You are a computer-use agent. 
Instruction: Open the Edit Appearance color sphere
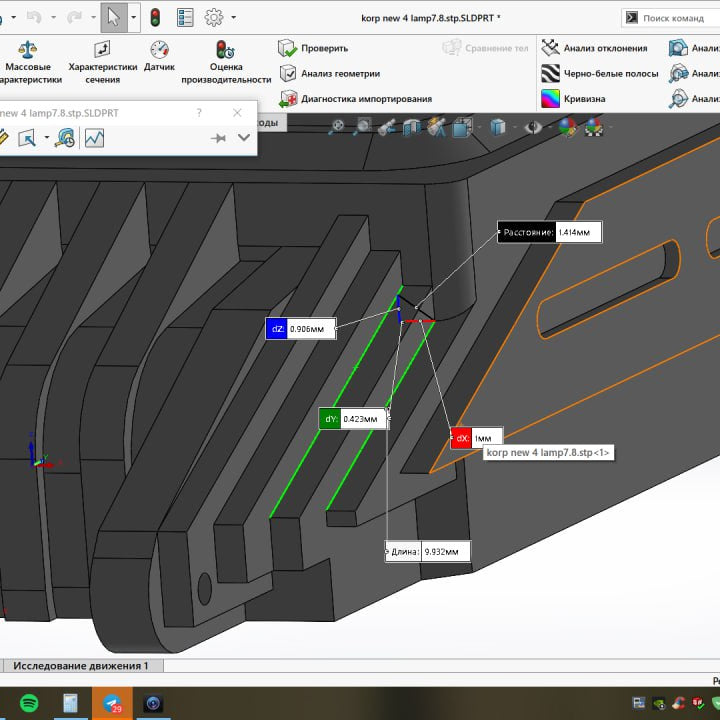(x=567, y=126)
